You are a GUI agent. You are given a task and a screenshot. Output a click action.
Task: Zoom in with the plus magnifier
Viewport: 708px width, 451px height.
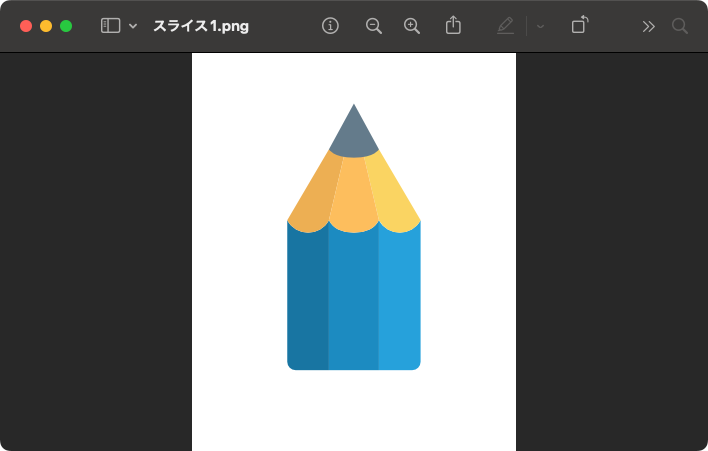pos(412,26)
